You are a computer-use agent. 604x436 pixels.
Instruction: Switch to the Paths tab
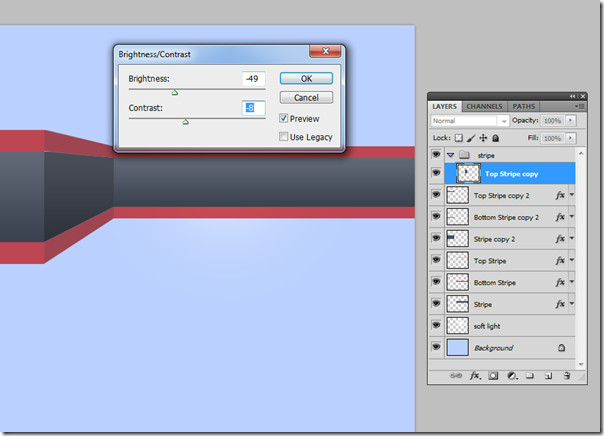[x=523, y=106]
